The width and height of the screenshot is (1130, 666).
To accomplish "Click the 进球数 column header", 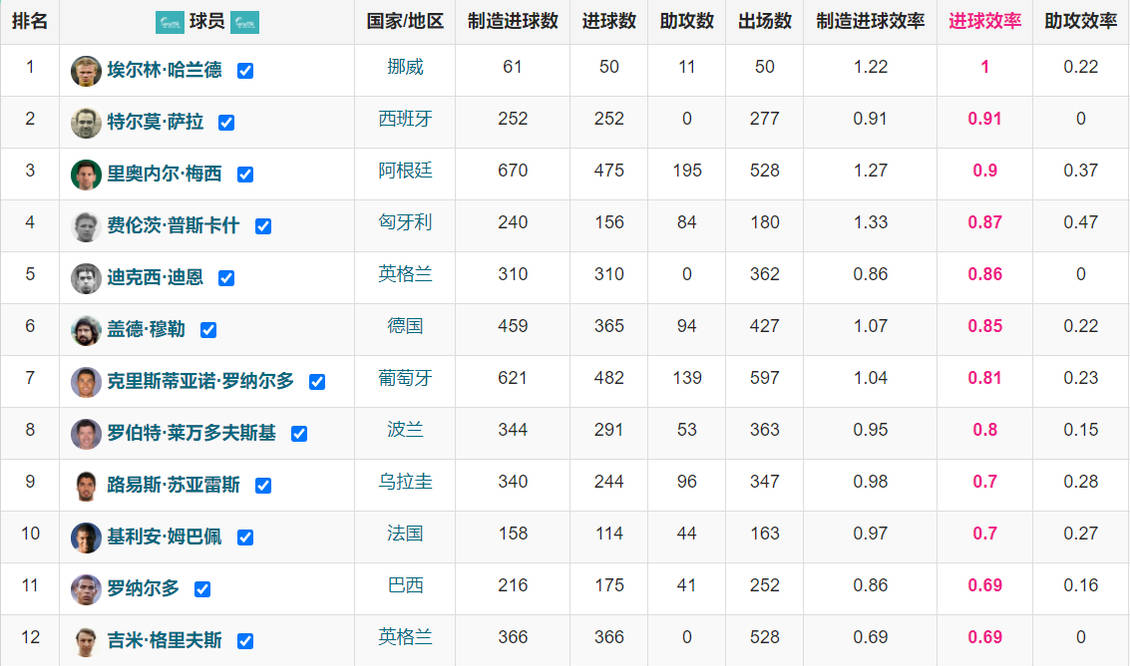I will click(x=609, y=22).
